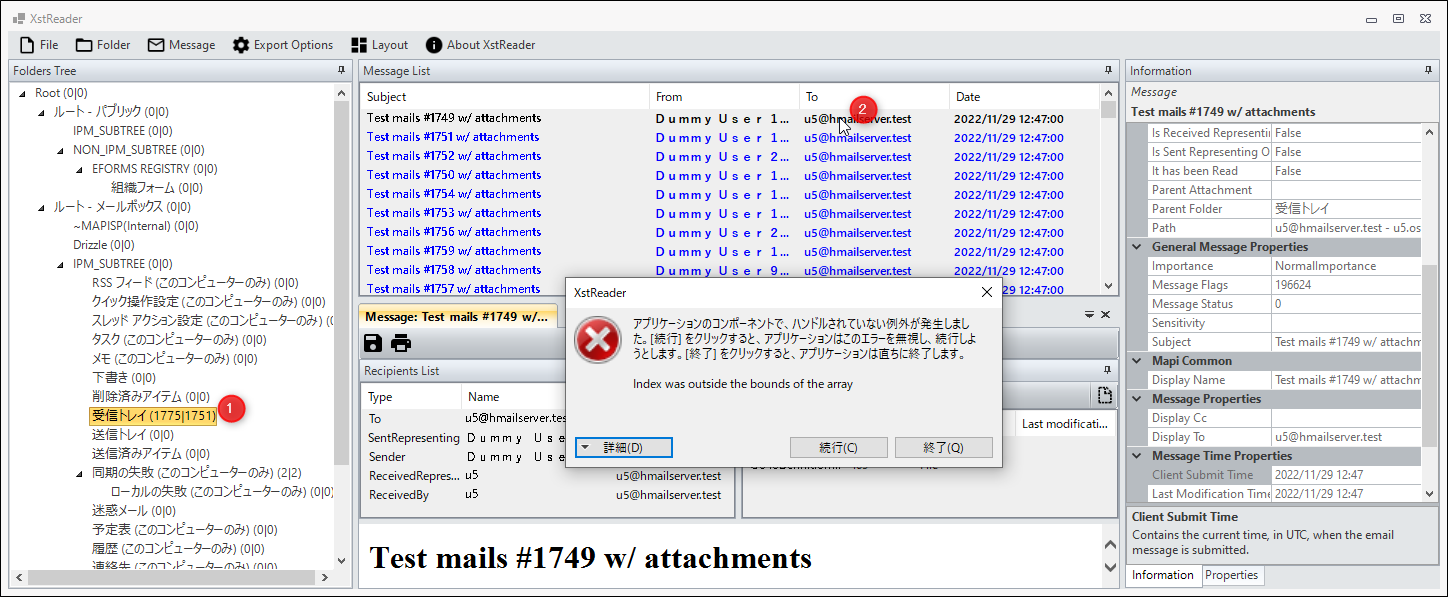Image resolution: width=1448 pixels, height=597 pixels.
Task: Click the Last modification column header
Action: coord(1064,424)
